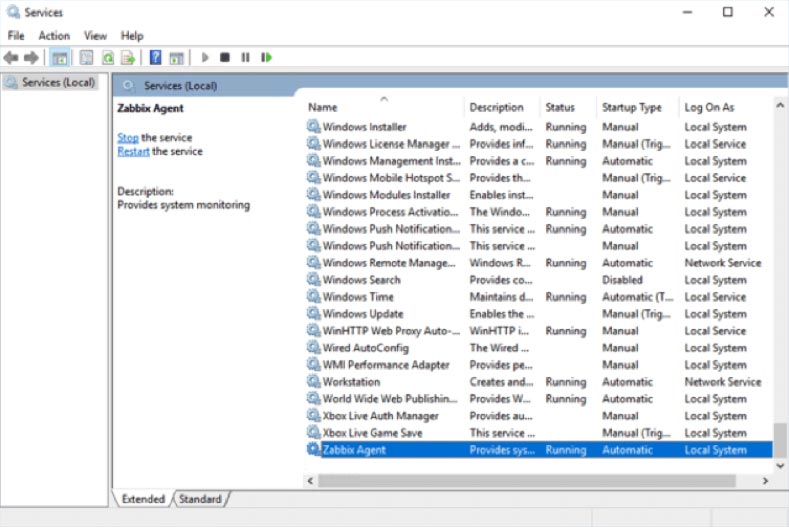The image size is (789, 527).
Task: Click the gear icon of Windows Update
Action: (313, 313)
